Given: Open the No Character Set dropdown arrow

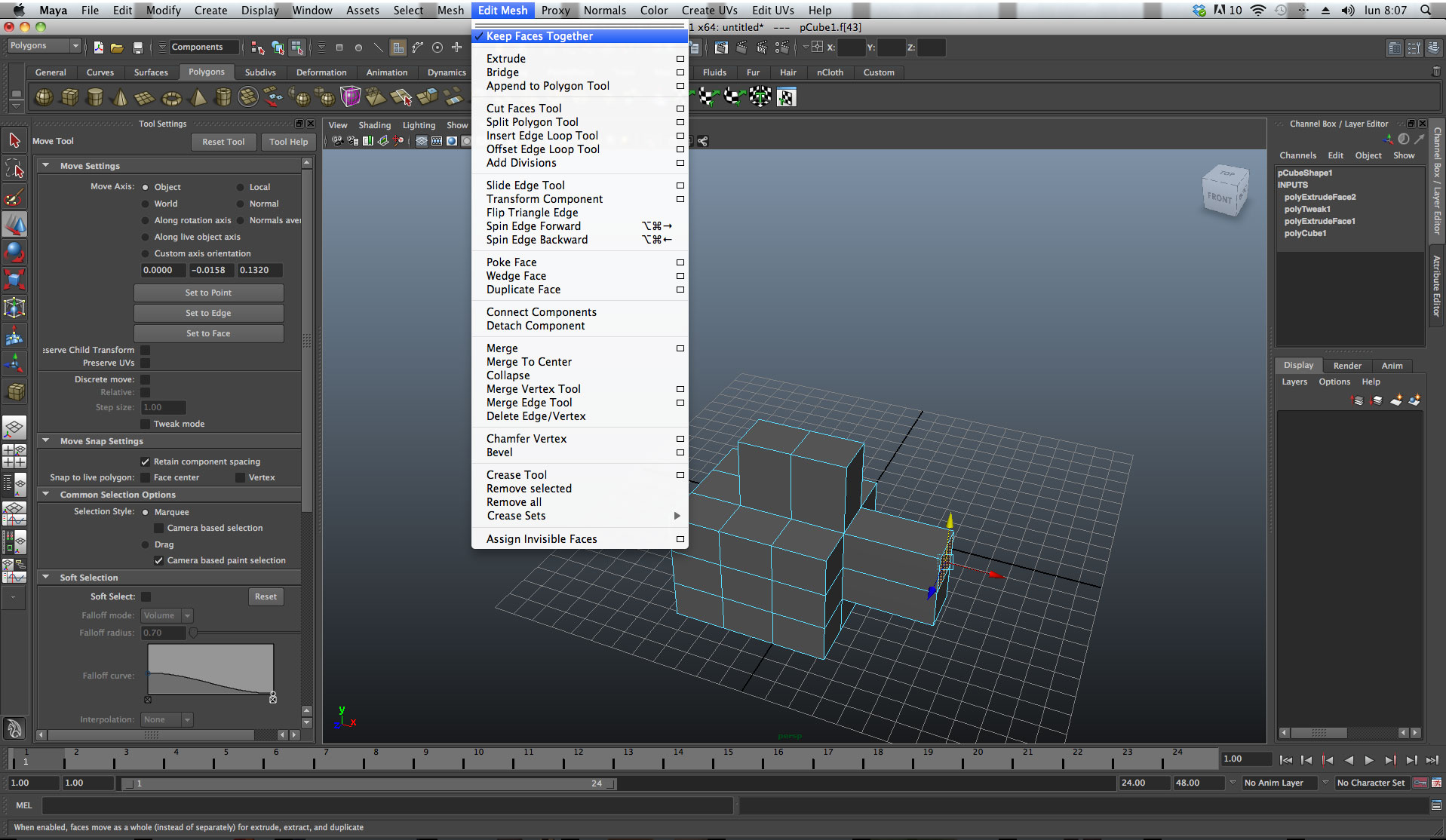Looking at the screenshot, I should (1325, 783).
